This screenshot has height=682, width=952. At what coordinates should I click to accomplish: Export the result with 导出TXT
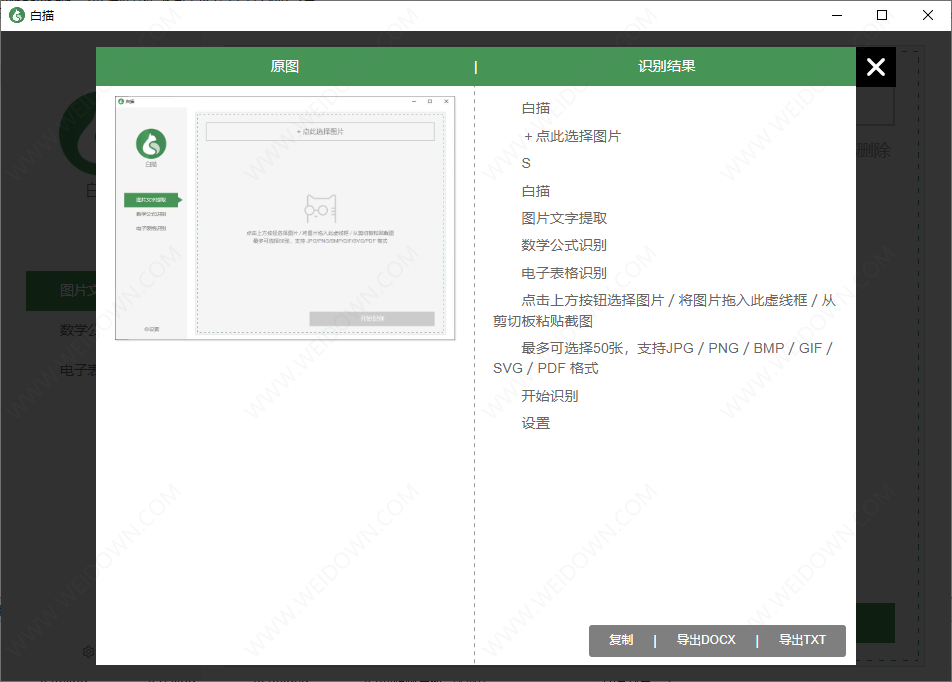pyautogui.click(x=802, y=640)
